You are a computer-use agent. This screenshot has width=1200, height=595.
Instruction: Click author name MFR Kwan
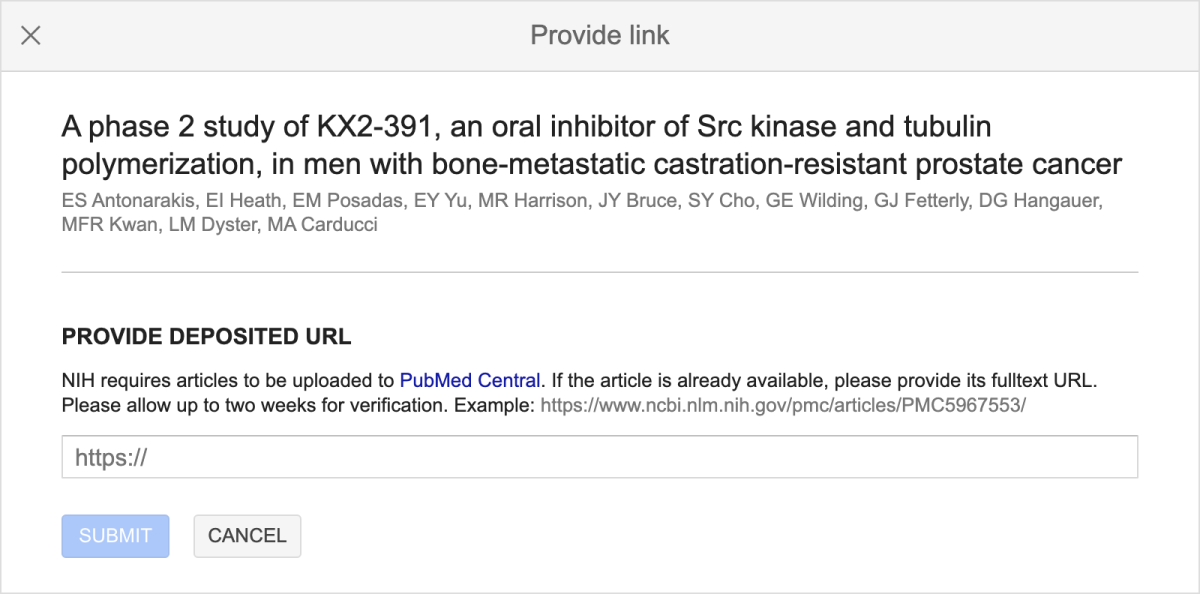tap(109, 225)
